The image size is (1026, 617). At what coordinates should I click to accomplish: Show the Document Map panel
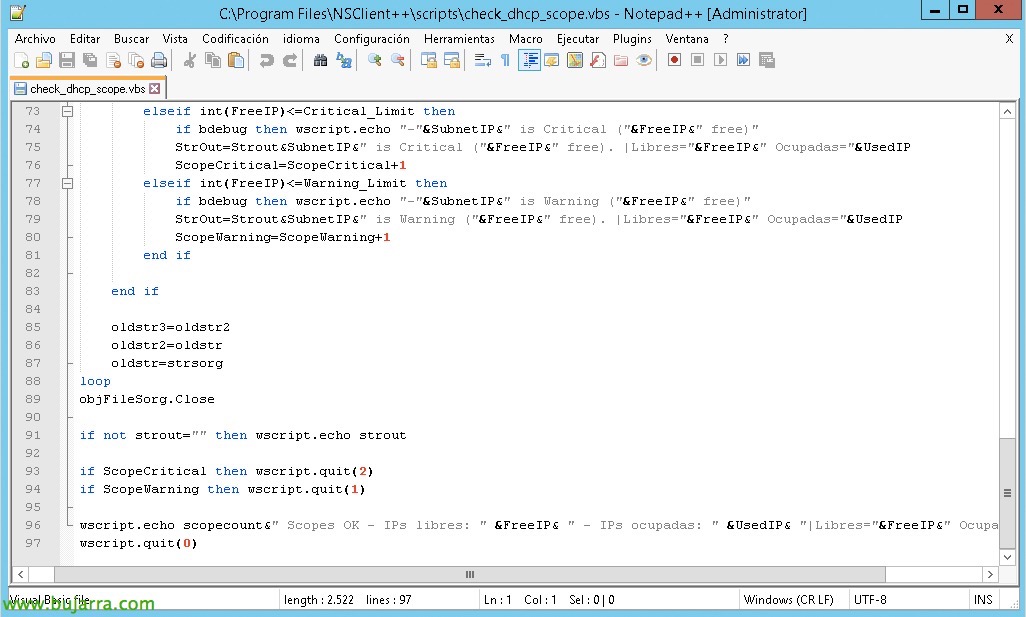tap(575, 61)
